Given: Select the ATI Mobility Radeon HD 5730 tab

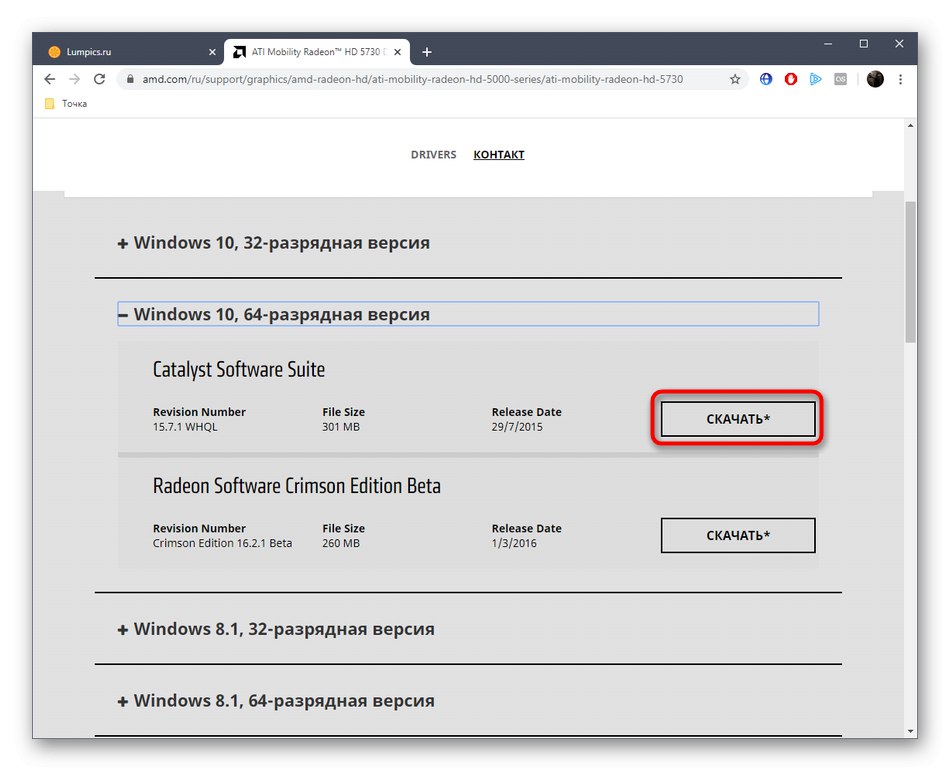Looking at the screenshot, I should click(x=317, y=52).
